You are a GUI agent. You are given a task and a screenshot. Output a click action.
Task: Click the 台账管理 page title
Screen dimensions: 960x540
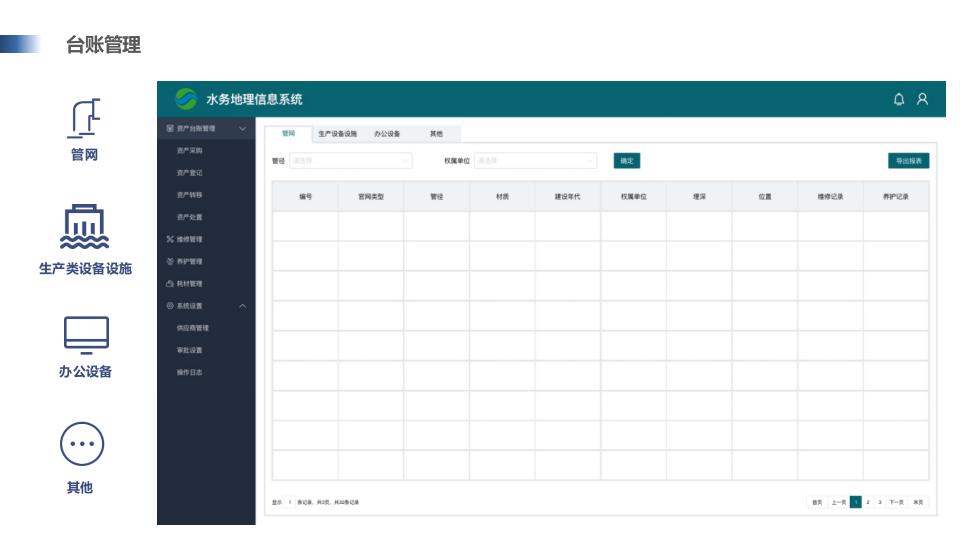tap(103, 45)
